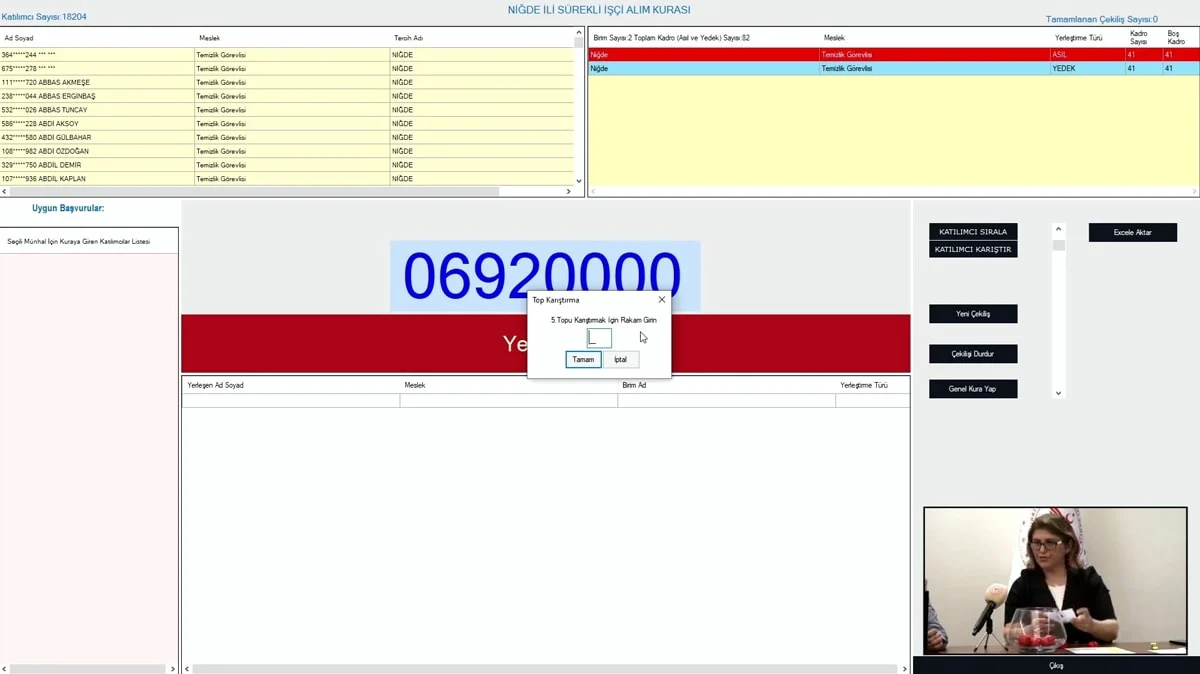
Task: Click the webcam video thumbnail
Action: click(1054, 580)
